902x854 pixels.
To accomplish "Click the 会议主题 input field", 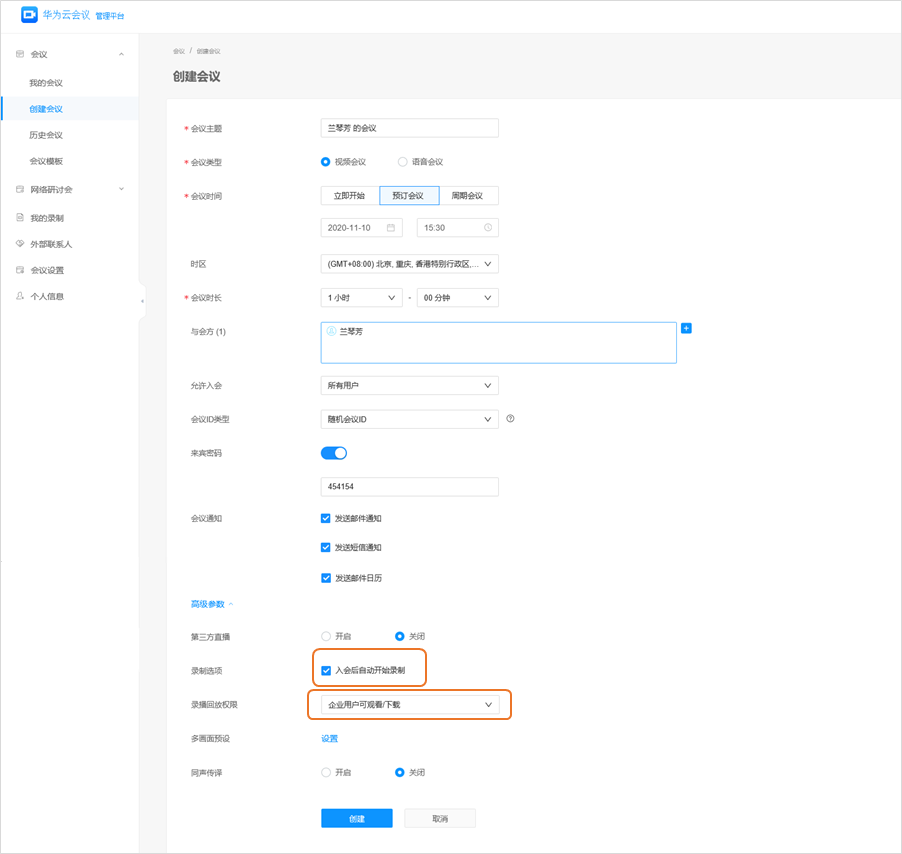I will pos(409,128).
